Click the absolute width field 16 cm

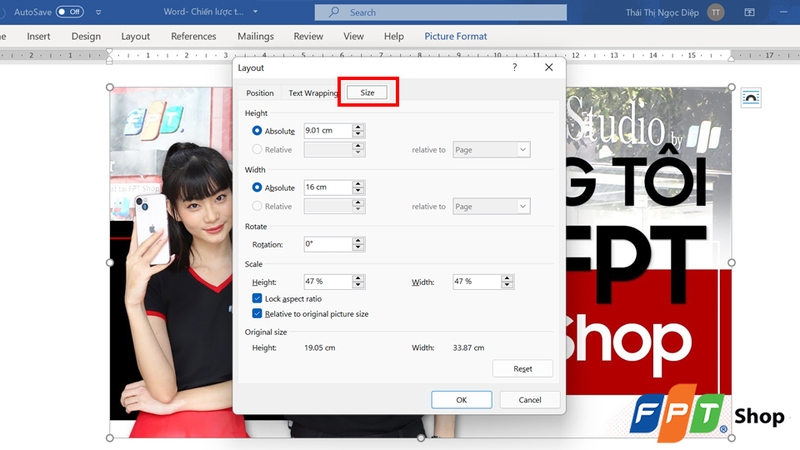click(328, 187)
